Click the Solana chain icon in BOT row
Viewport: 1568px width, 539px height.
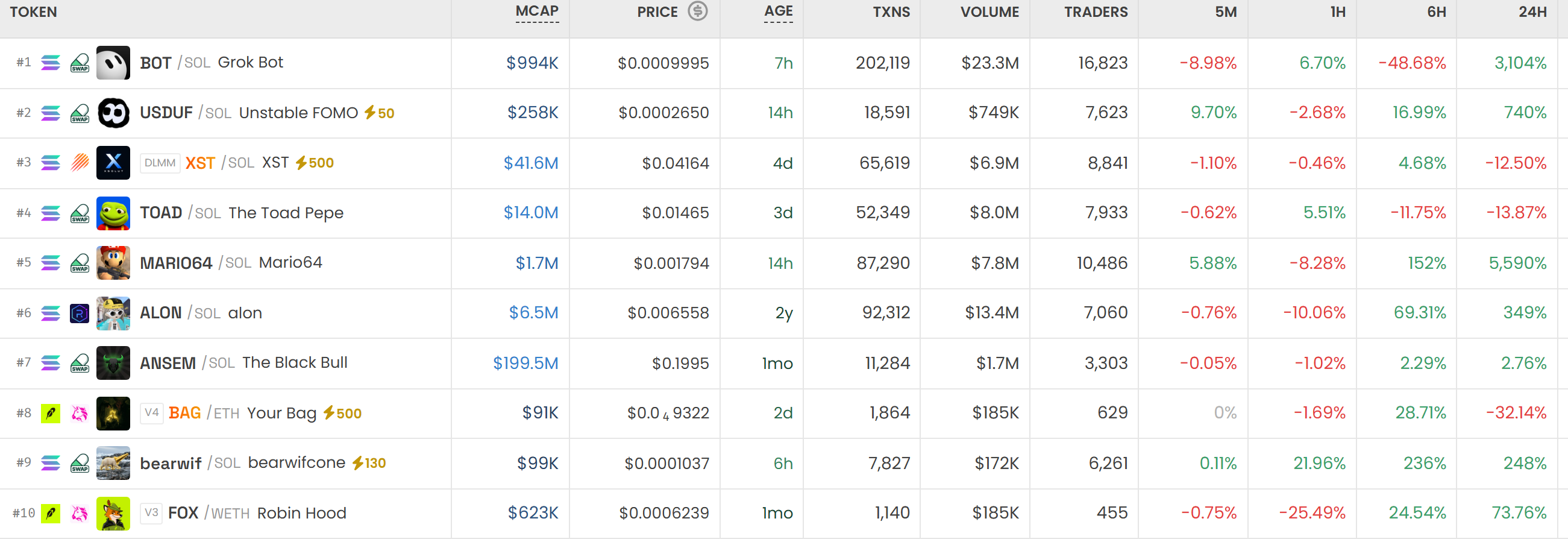[51, 63]
